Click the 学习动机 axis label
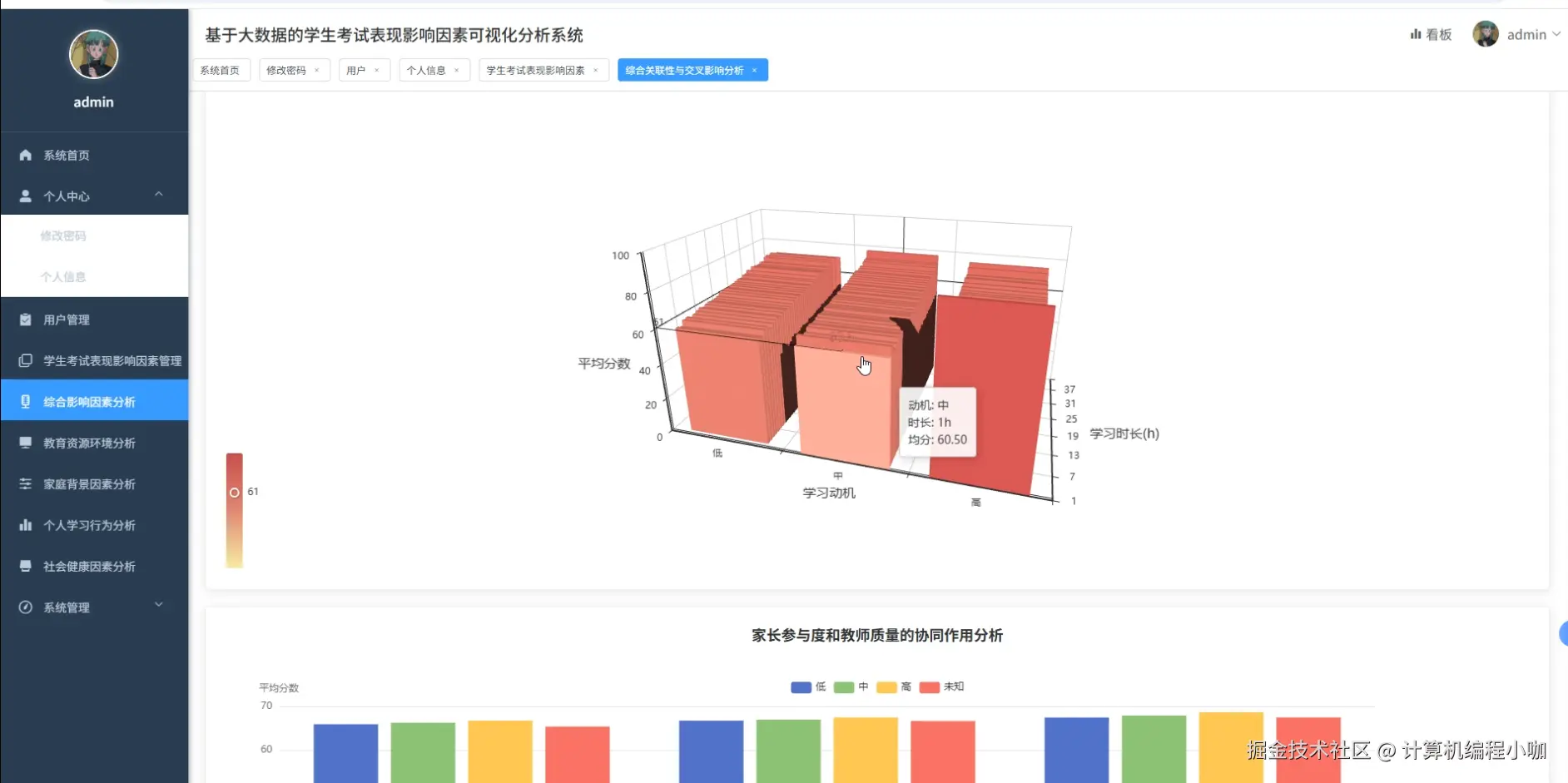The image size is (1568, 783). tap(829, 493)
